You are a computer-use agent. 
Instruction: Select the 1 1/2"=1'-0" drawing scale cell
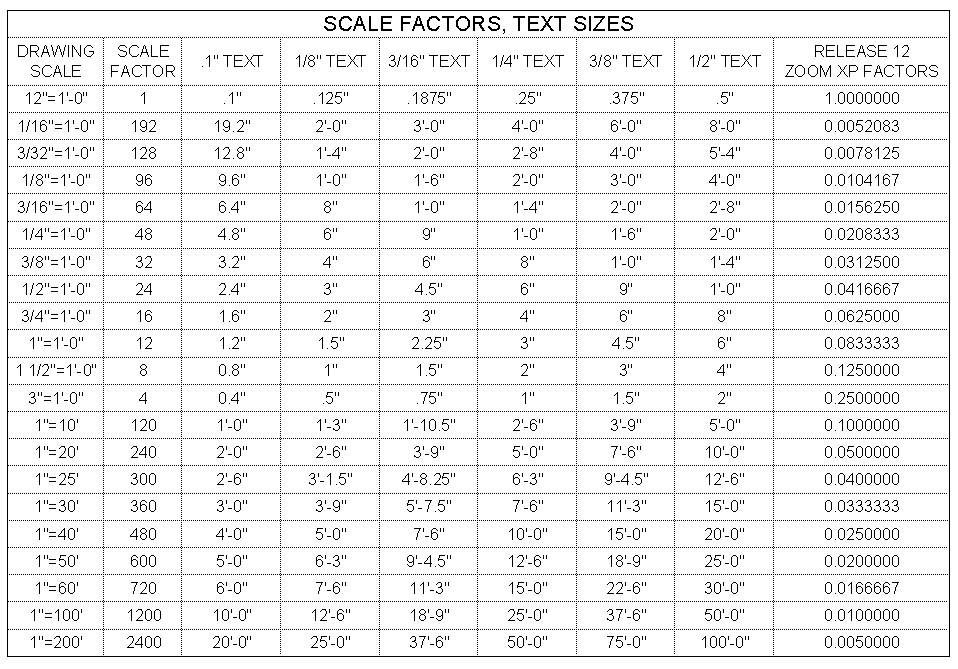coord(56,370)
